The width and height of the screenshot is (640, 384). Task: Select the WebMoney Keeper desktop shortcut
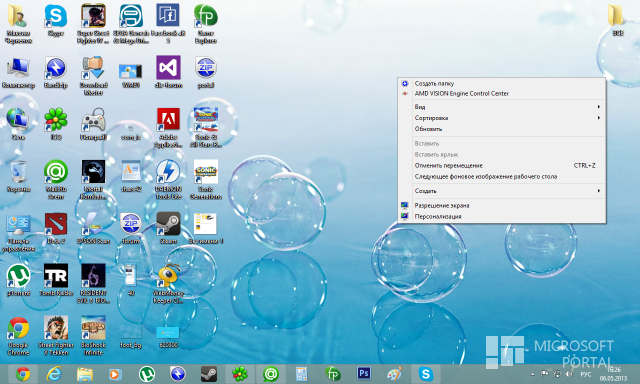168,284
